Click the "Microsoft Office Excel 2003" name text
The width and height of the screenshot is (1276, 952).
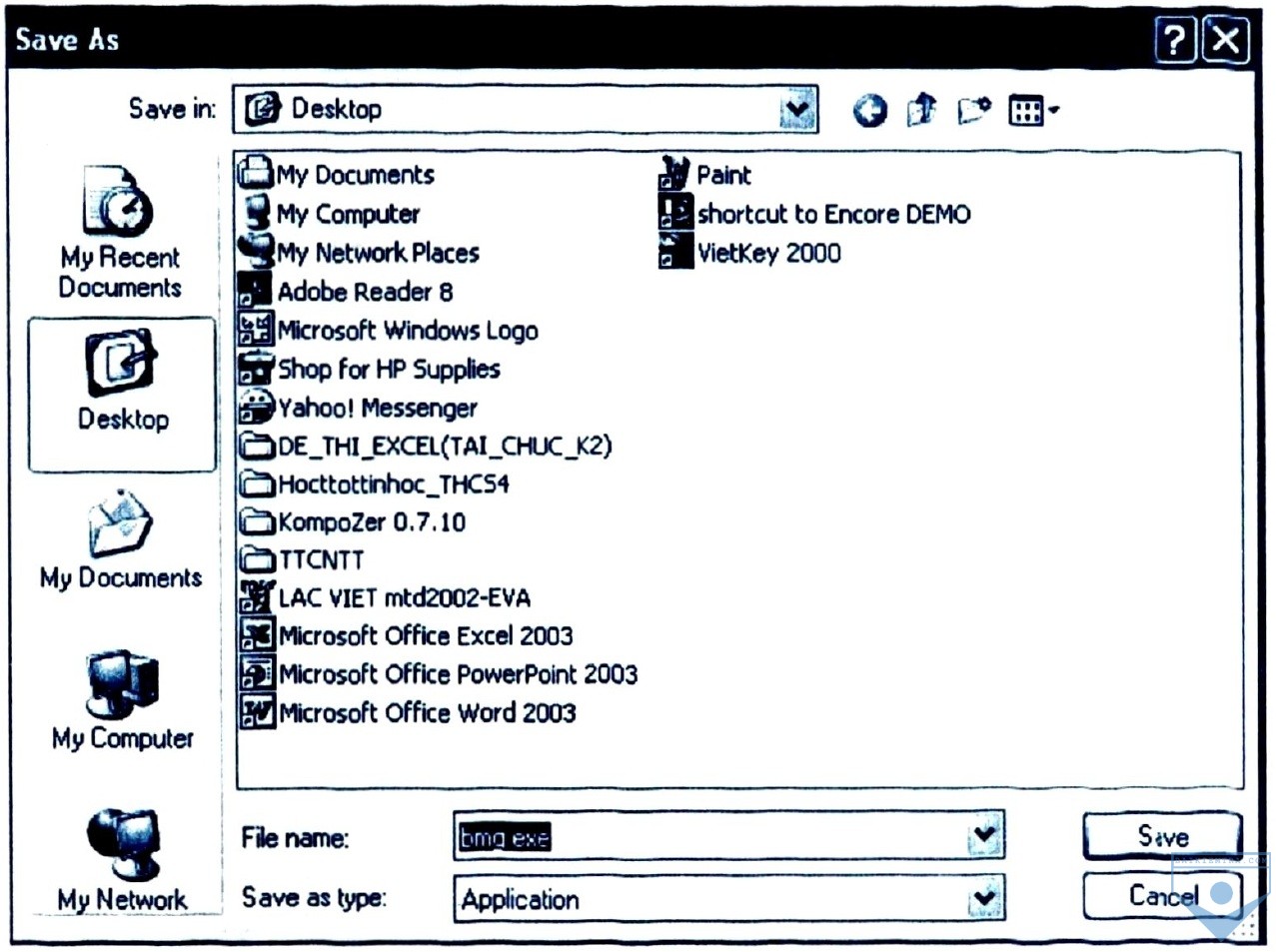426,635
